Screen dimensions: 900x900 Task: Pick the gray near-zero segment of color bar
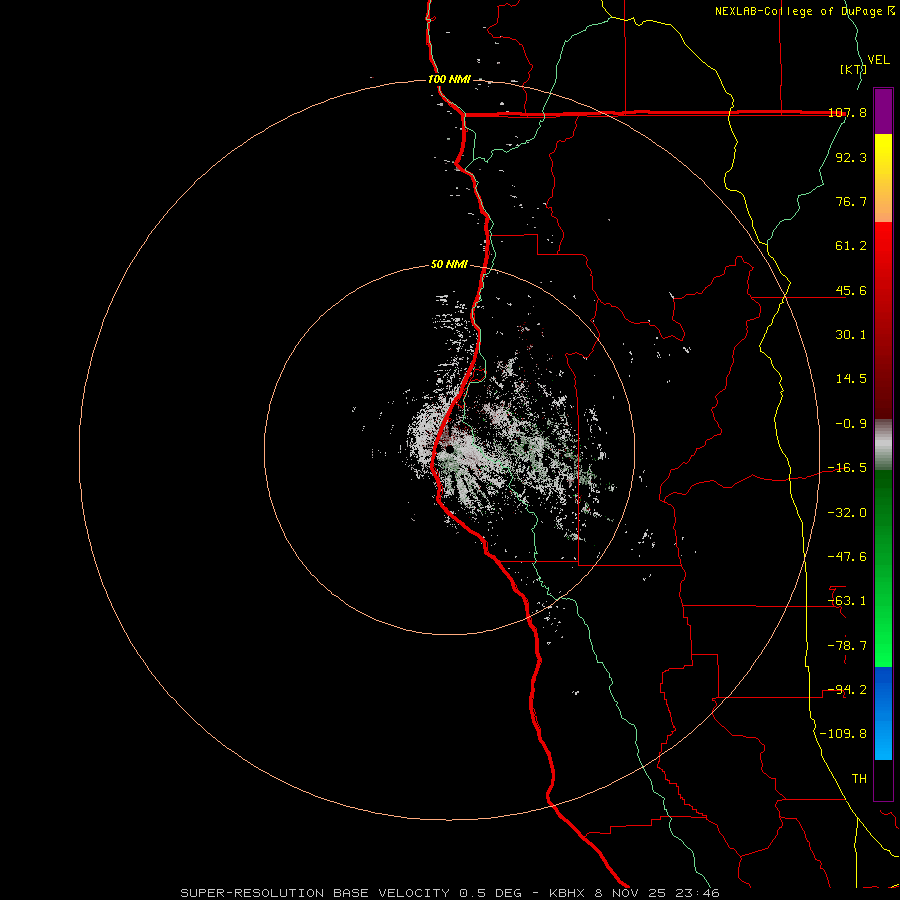tap(883, 444)
